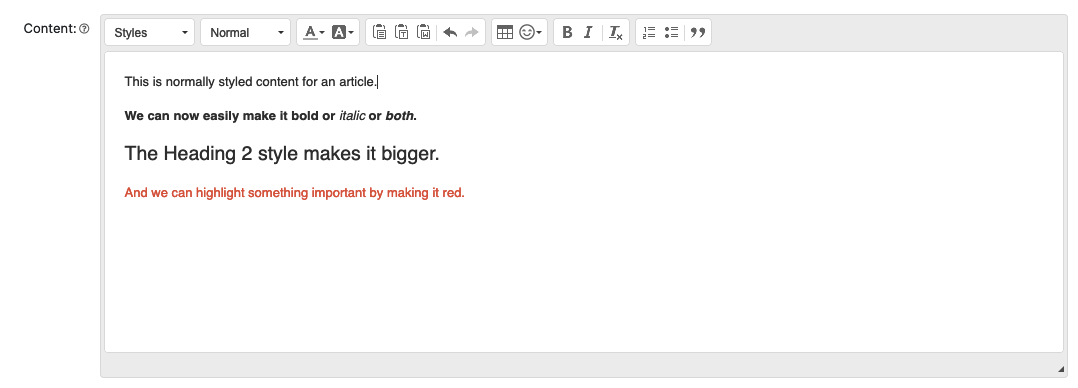Click the Heading 2 style line
Image resolution: width=1078 pixels, height=388 pixels.
click(282, 153)
